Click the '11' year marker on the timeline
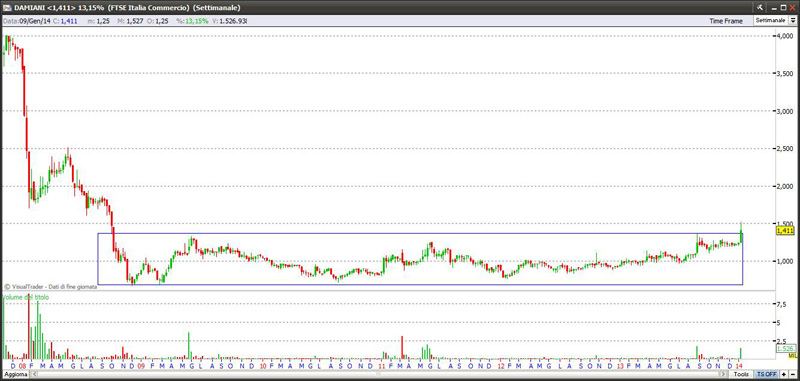 383,366
